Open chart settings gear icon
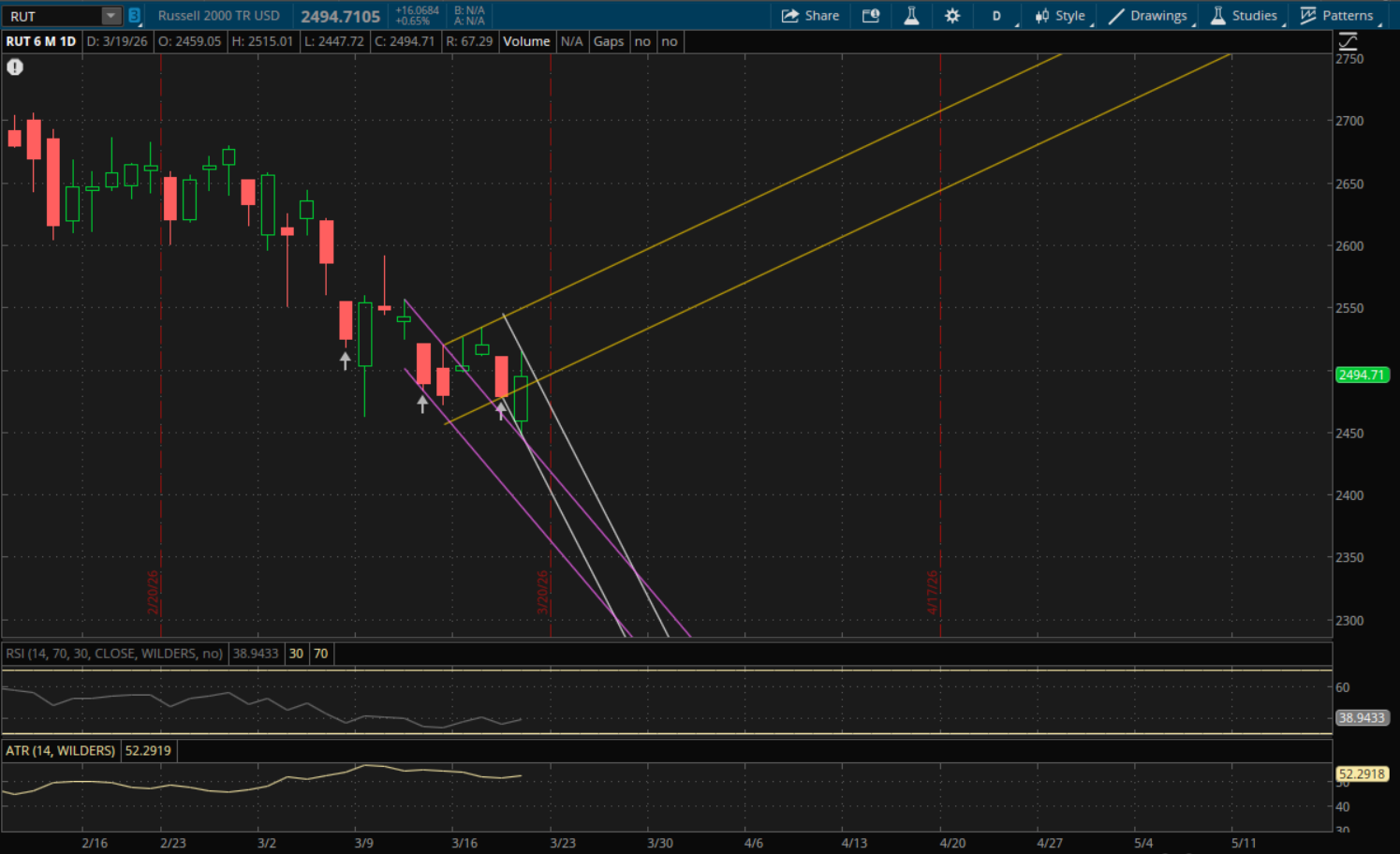This screenshot has width=1400, height=854. (952, 16)
